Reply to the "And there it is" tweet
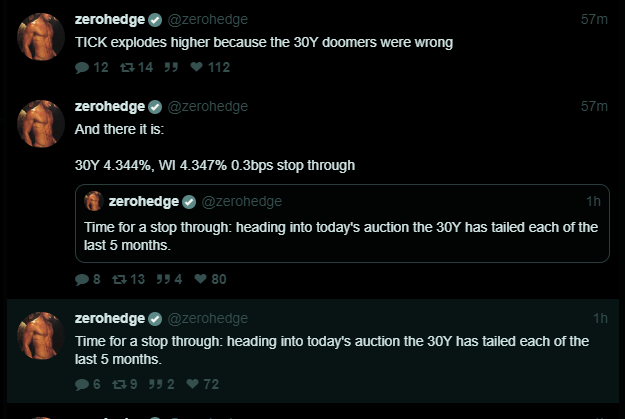Image resolution: width=625 pixels, height=419 pixels. (82, 279)
